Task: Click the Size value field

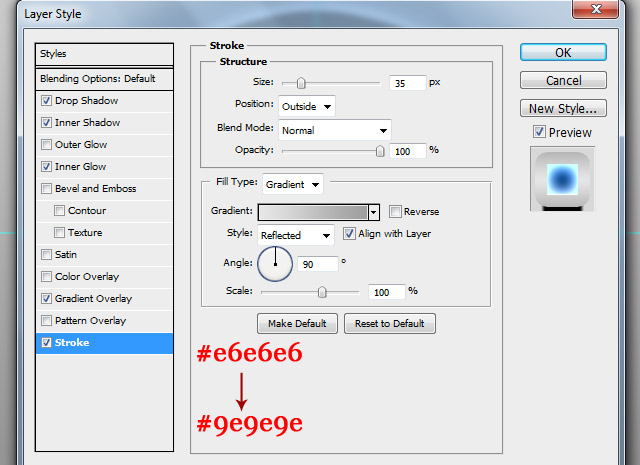Action: coord(407,83)
